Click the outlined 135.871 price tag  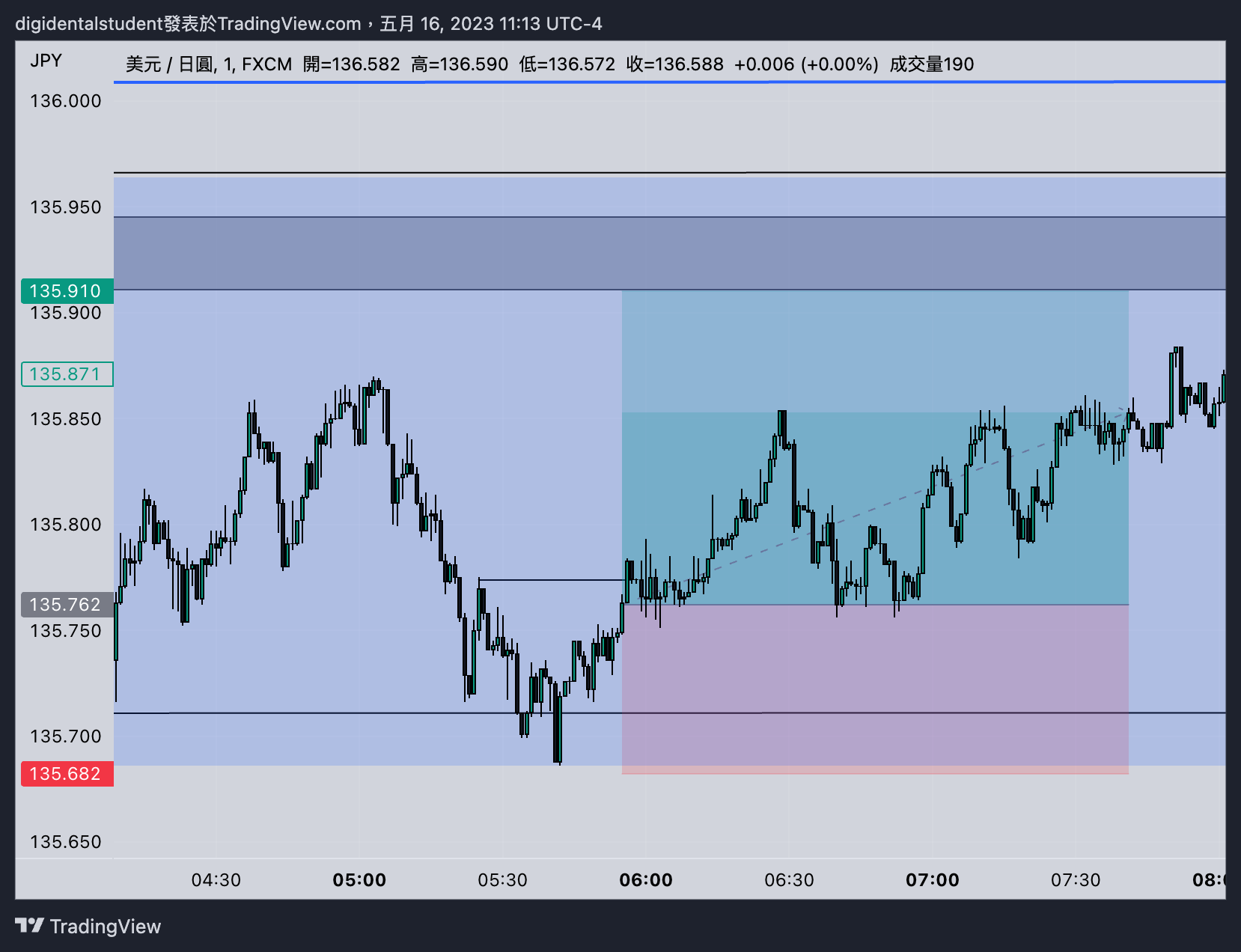click(67, 374)
